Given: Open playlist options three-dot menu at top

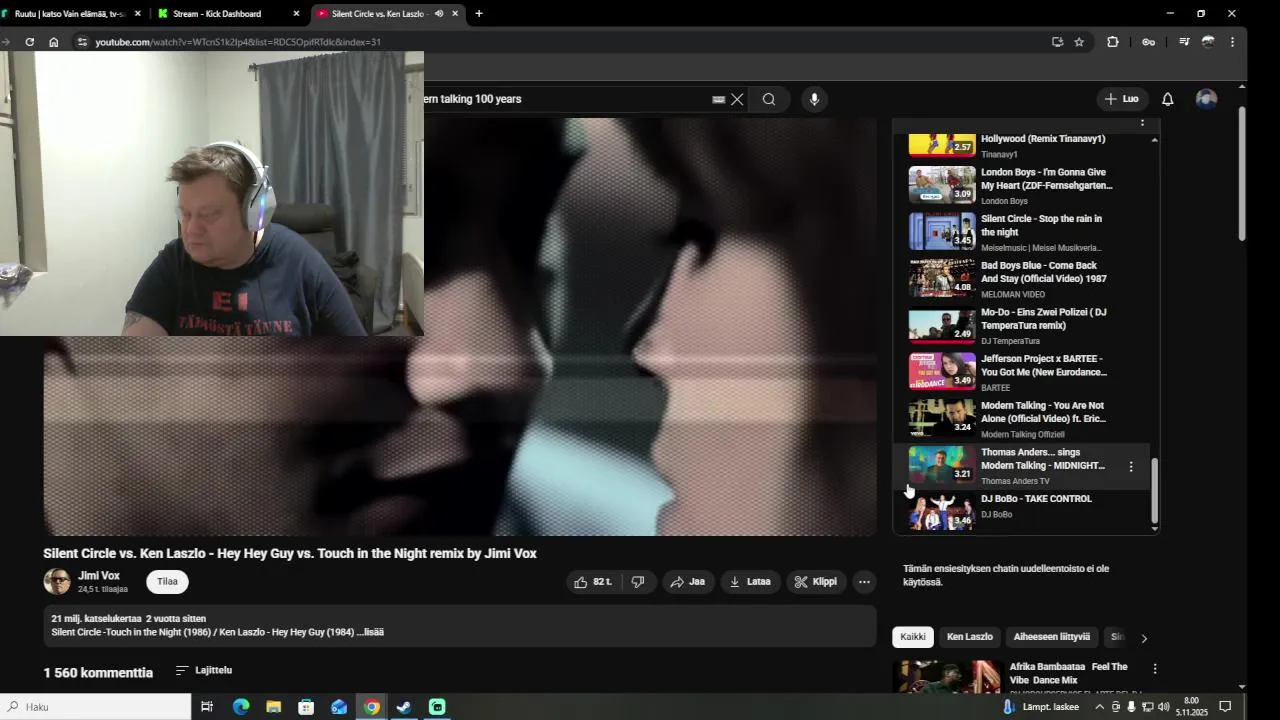Looking at the screenshot, I should pos(1142,122).
